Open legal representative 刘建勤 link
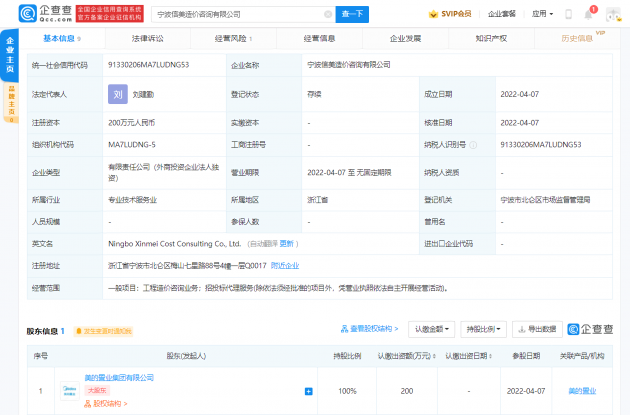This screenshot has height=415, width=630. (x=143, y=95)
